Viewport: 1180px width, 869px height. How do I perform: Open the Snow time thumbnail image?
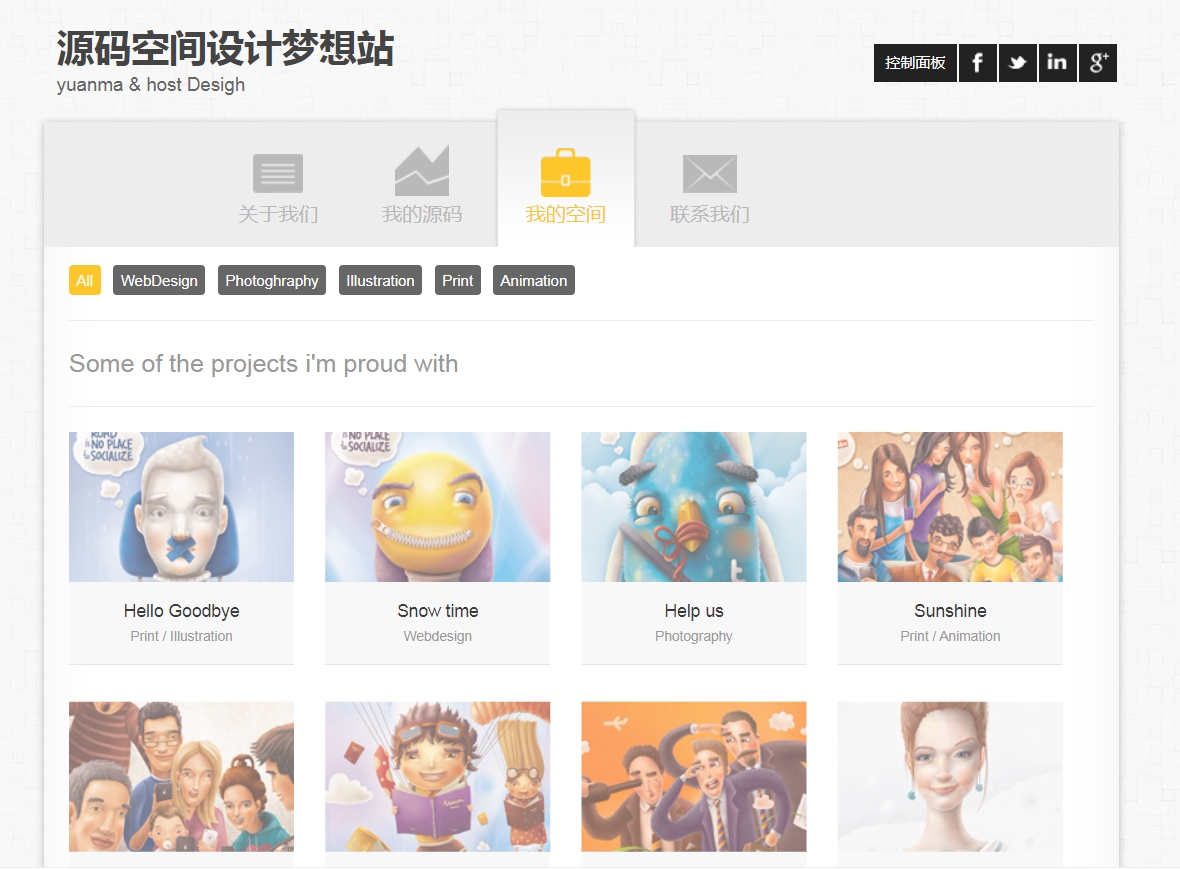tap(437, 506)
